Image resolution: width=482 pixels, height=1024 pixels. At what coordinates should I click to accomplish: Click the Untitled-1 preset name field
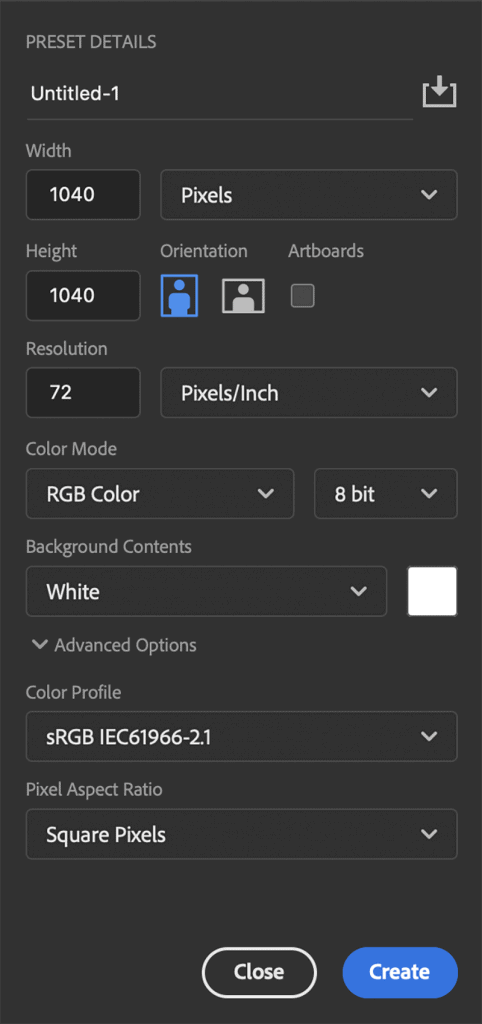219,94
